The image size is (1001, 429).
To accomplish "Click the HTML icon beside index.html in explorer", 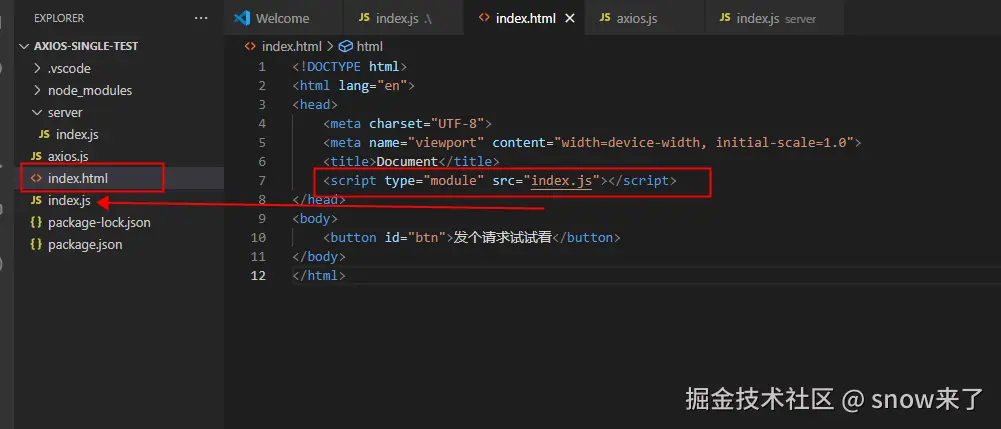I will (x=36, y=179).
